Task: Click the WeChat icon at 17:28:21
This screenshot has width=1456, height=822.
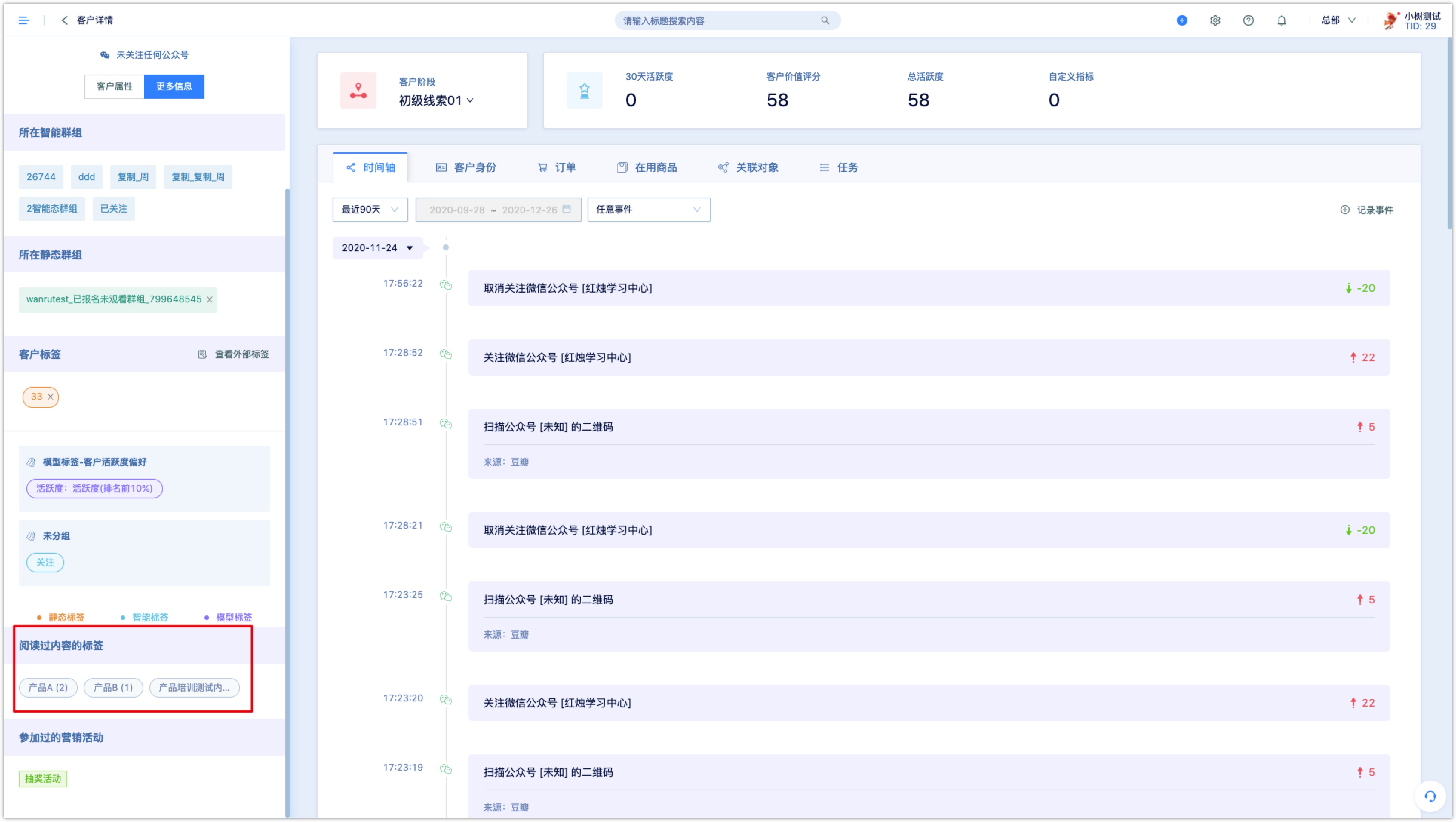Action: click(x=446, y=527)
